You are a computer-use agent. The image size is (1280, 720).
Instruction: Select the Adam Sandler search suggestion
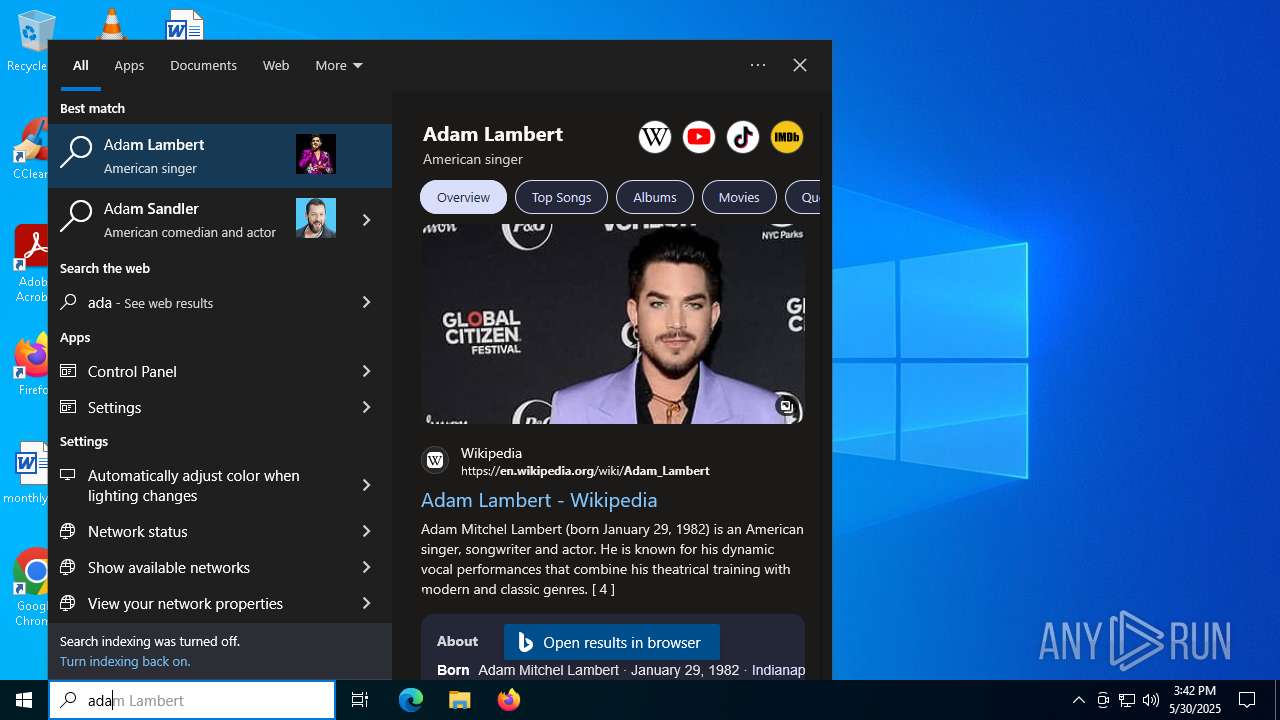point(194,219)
